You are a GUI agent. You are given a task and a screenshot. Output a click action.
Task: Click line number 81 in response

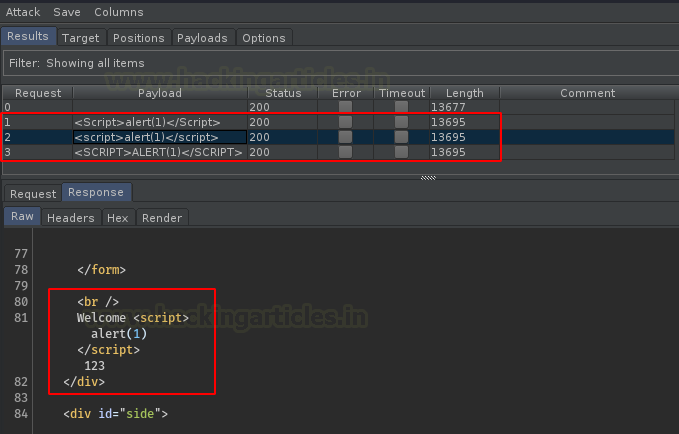(x=21, y=318)
